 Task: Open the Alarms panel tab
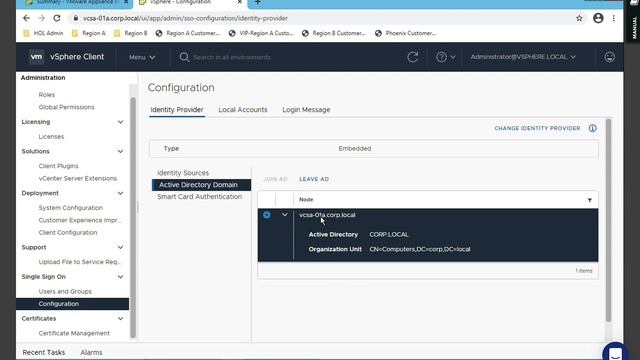point(91,352)
